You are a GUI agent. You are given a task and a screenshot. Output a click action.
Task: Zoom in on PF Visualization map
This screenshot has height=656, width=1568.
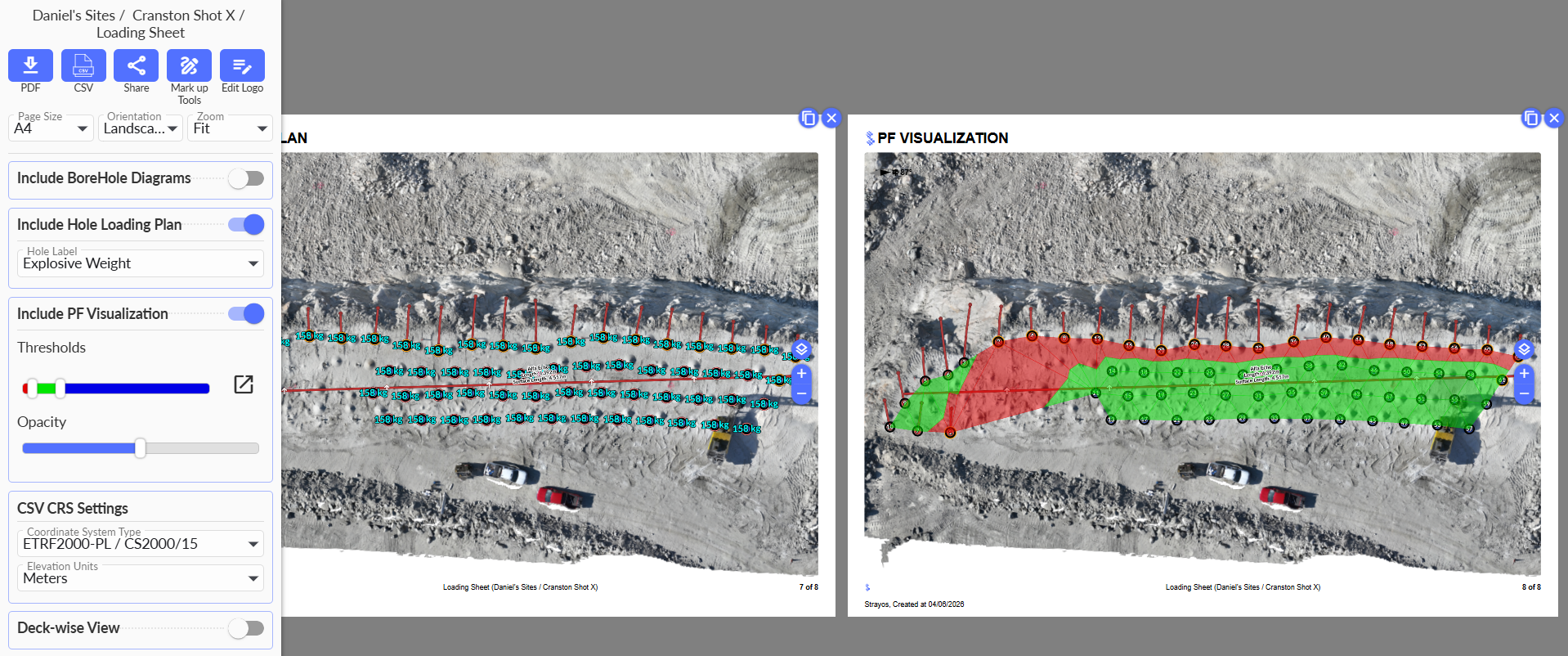click(x=1524, y=374)
